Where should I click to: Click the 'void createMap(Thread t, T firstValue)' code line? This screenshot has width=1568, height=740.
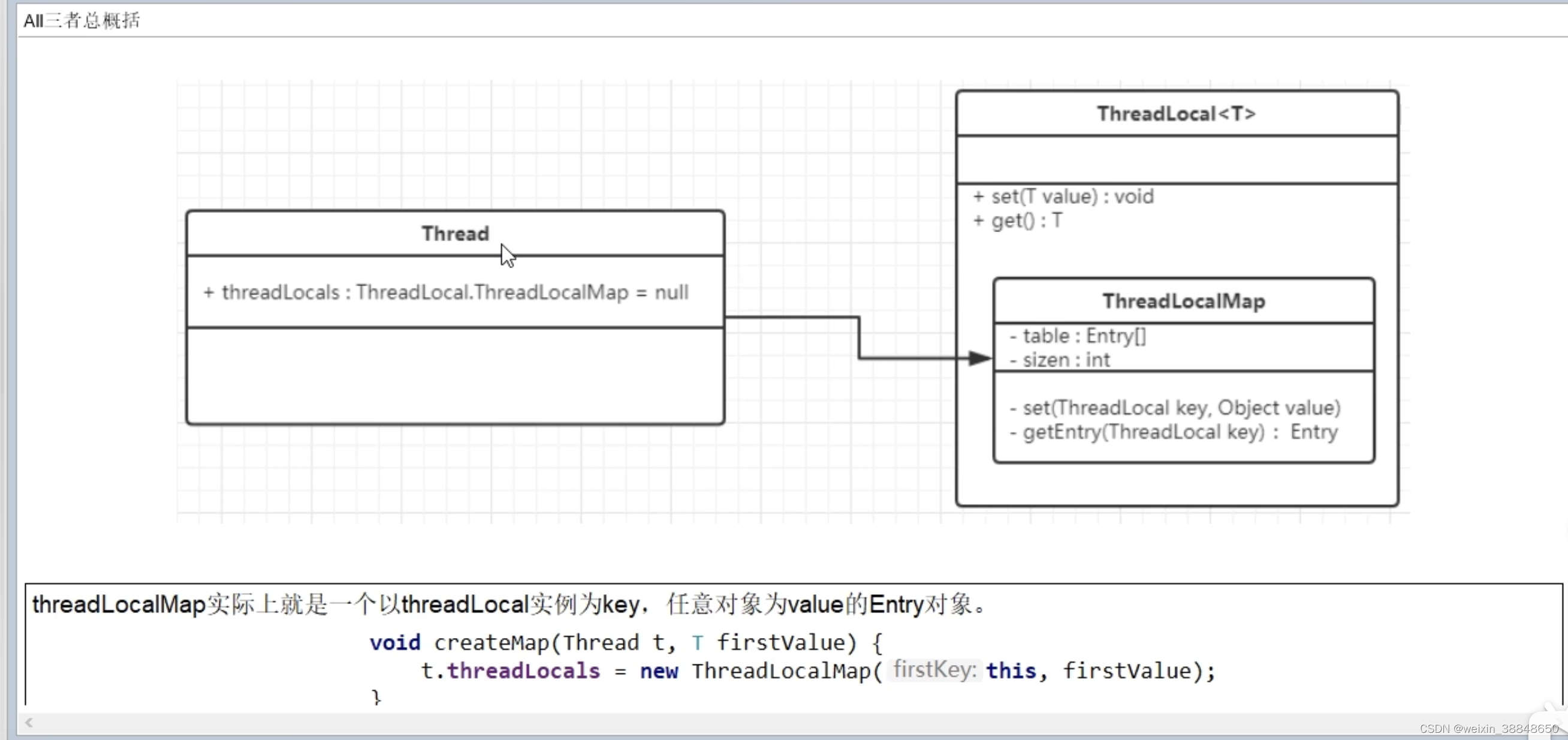626,642
